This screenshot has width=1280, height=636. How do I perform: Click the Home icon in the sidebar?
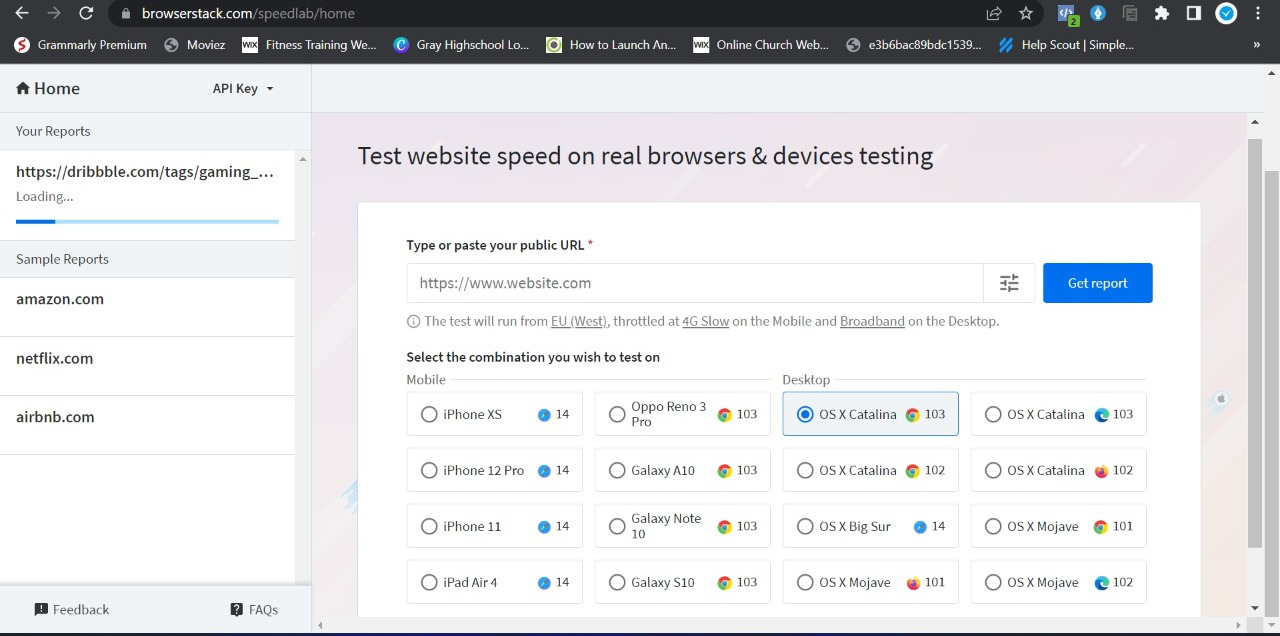(22, 88)
